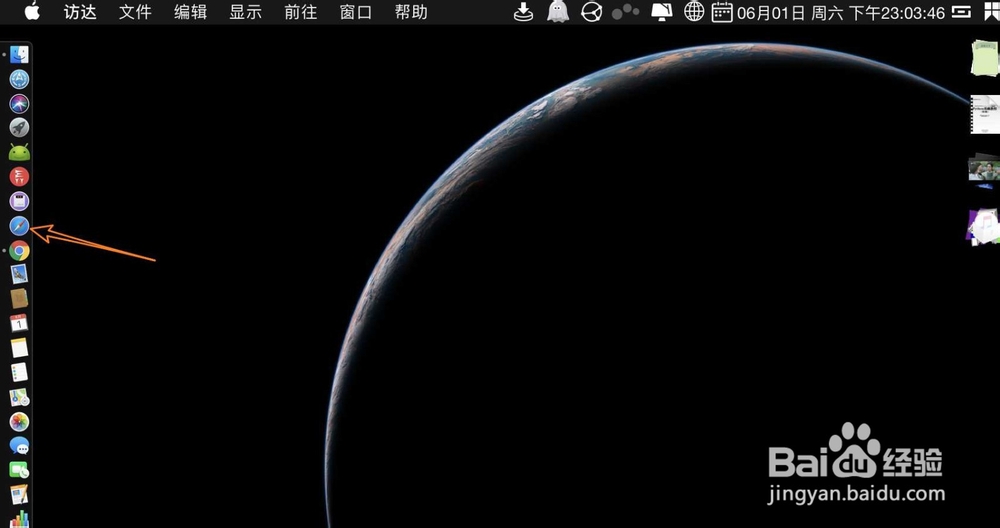Screen dimensions: 1000x528
Task: Open the green sticky notes desktop stack
Action: point(985,59)
